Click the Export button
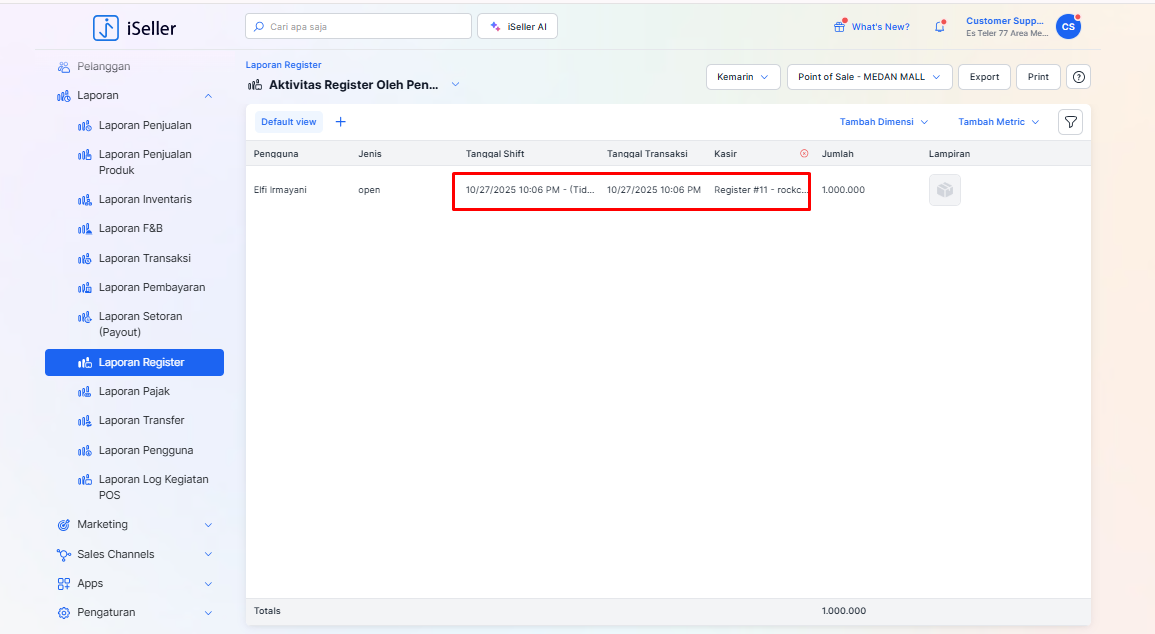This screenshot has height=634, width=1155. pos(984,77)
